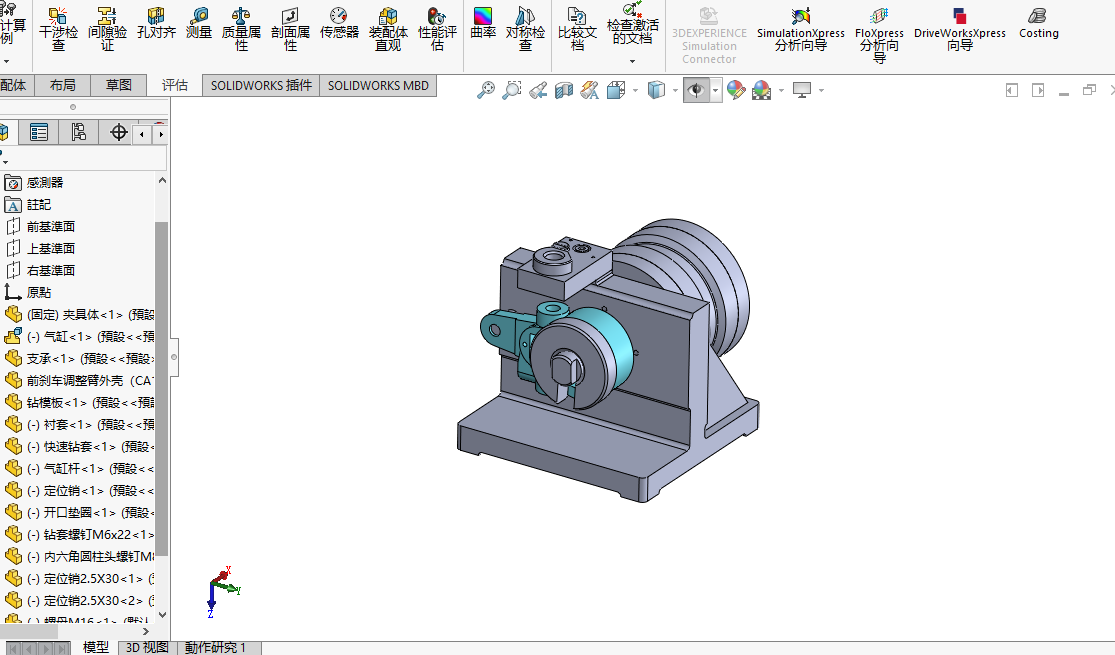This screenshot has height=655, width=1115.
Task: Select 右基準面 plane in tree
Action: click(50, 271)
